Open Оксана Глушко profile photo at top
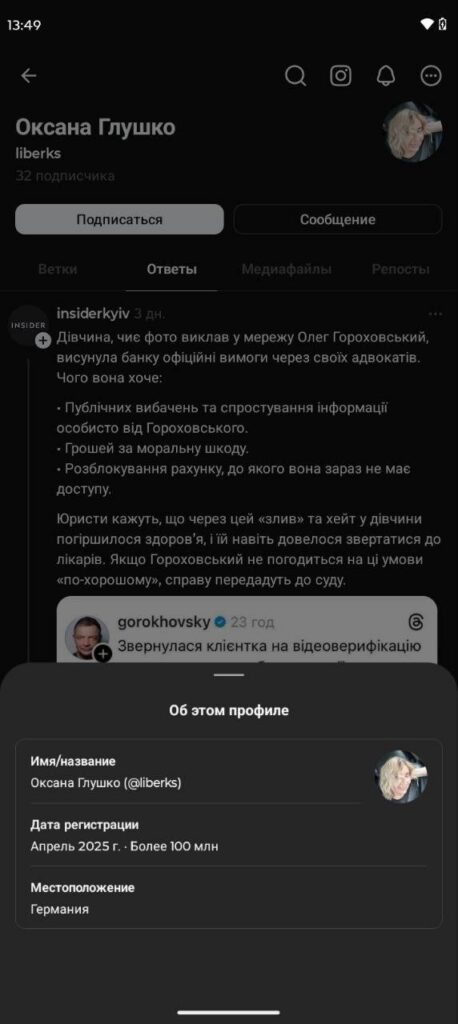 [413, 133]
